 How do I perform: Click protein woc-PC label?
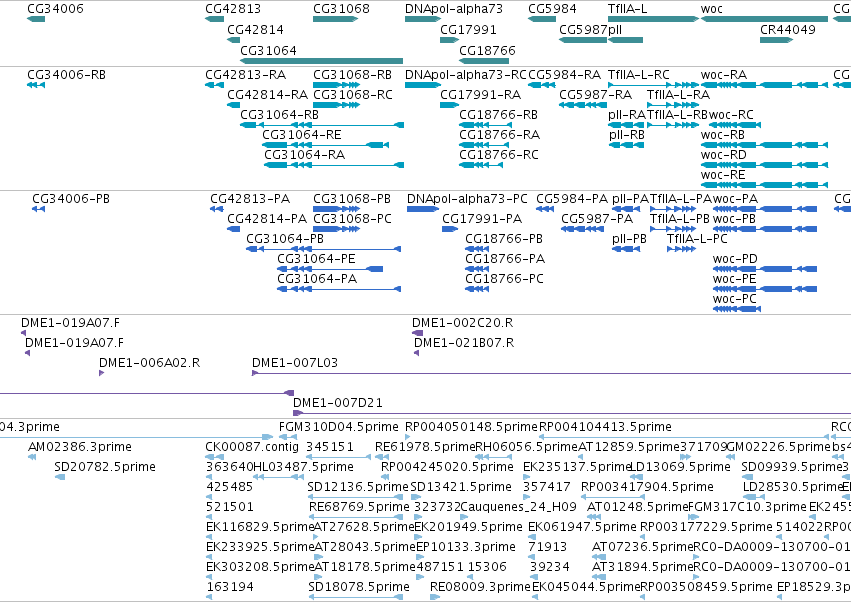coord(735,299)
